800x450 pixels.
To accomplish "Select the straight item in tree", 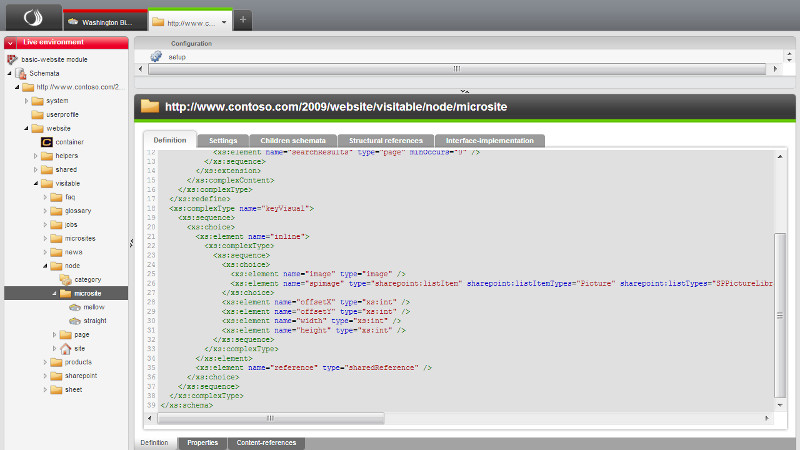I will pos(95,321).
